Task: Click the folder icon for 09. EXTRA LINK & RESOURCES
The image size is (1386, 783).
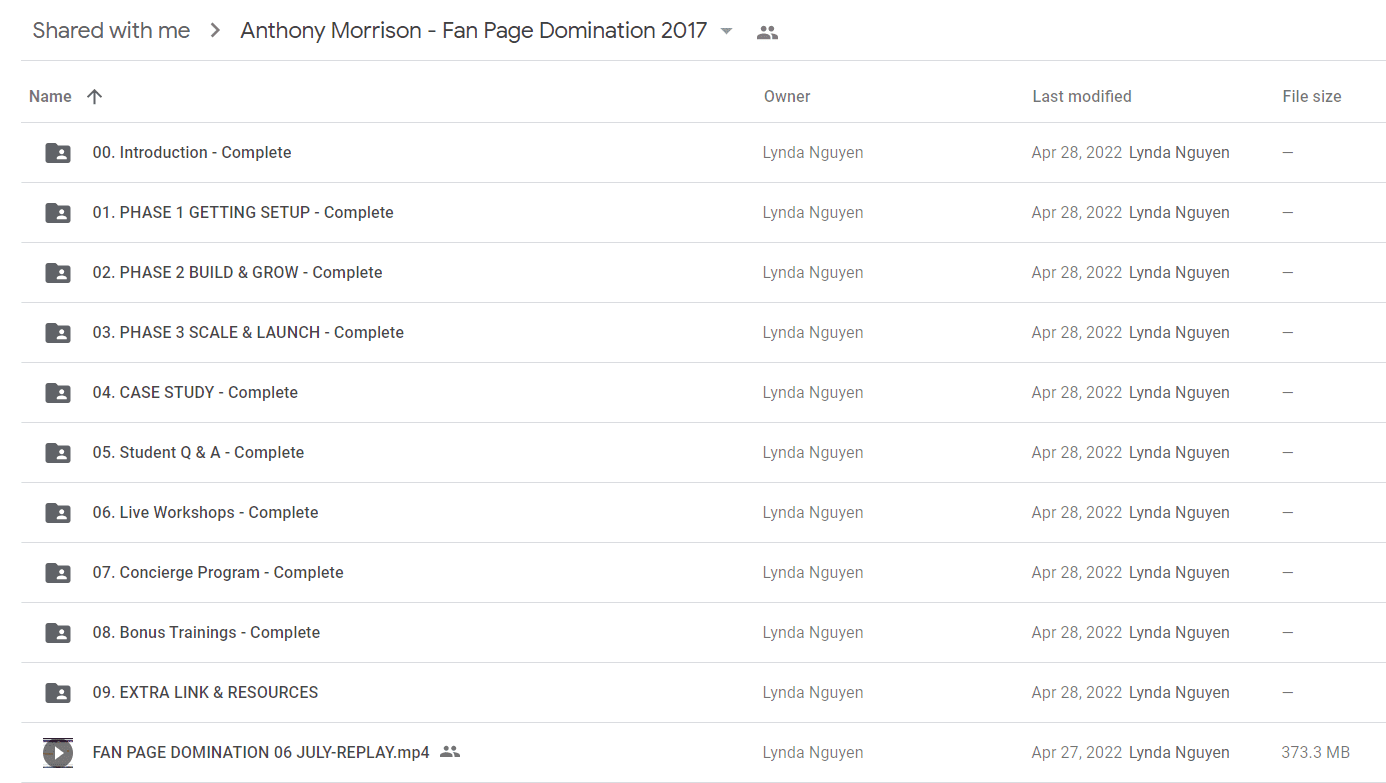Action: (x=58, y=693)
